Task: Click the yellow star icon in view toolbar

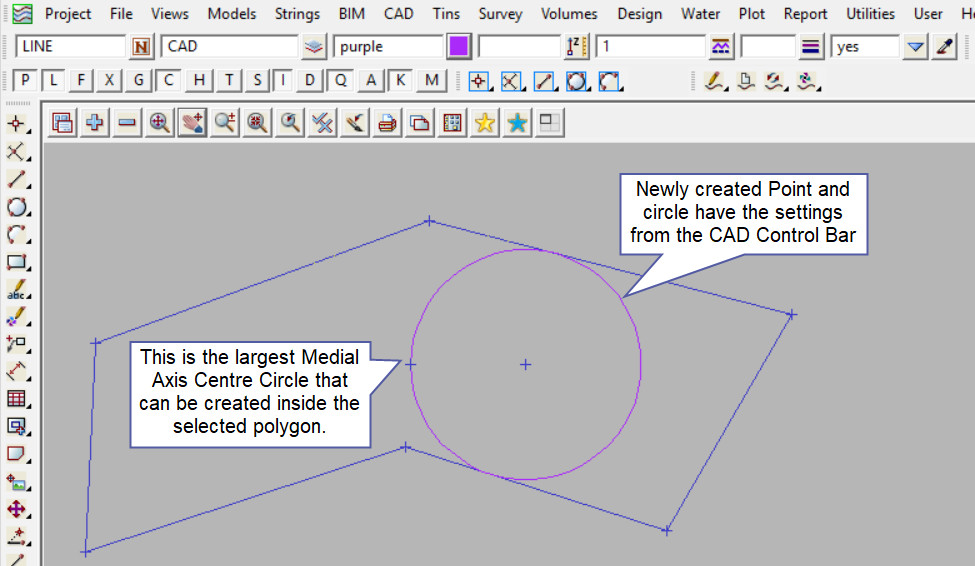Action: pos(485,123)
